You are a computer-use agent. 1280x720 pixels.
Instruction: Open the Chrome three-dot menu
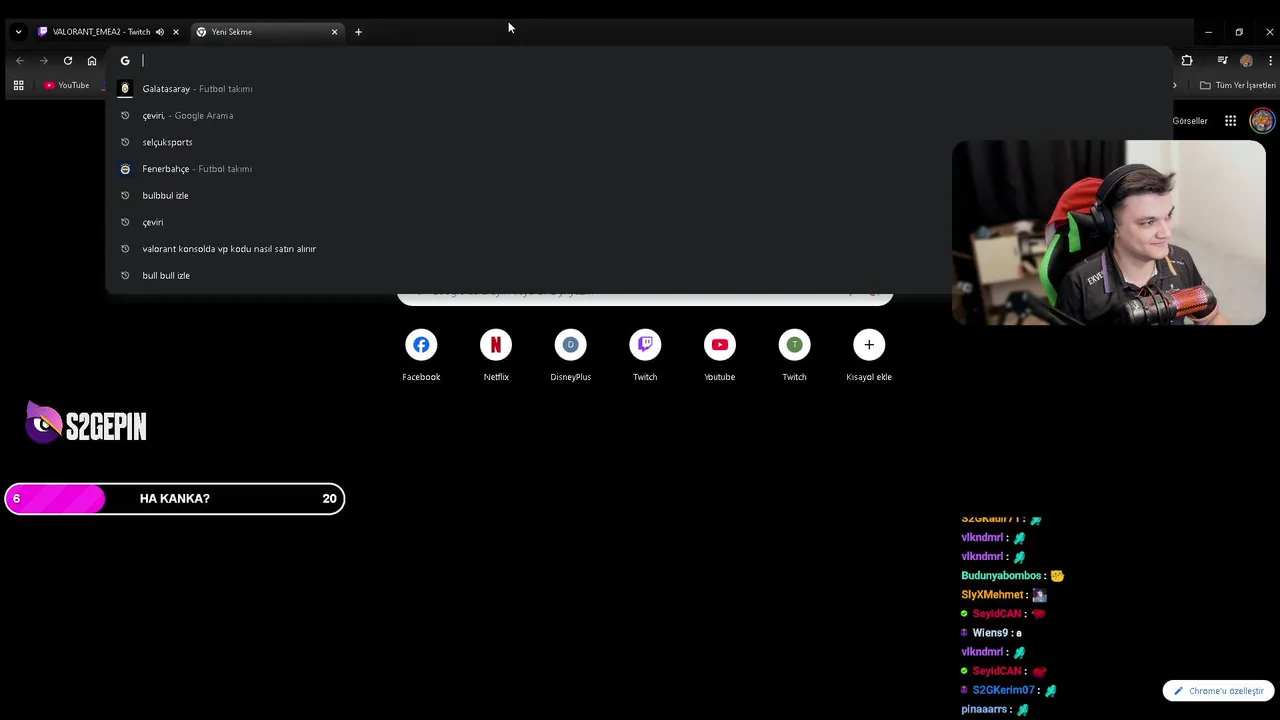point(1269,61)
